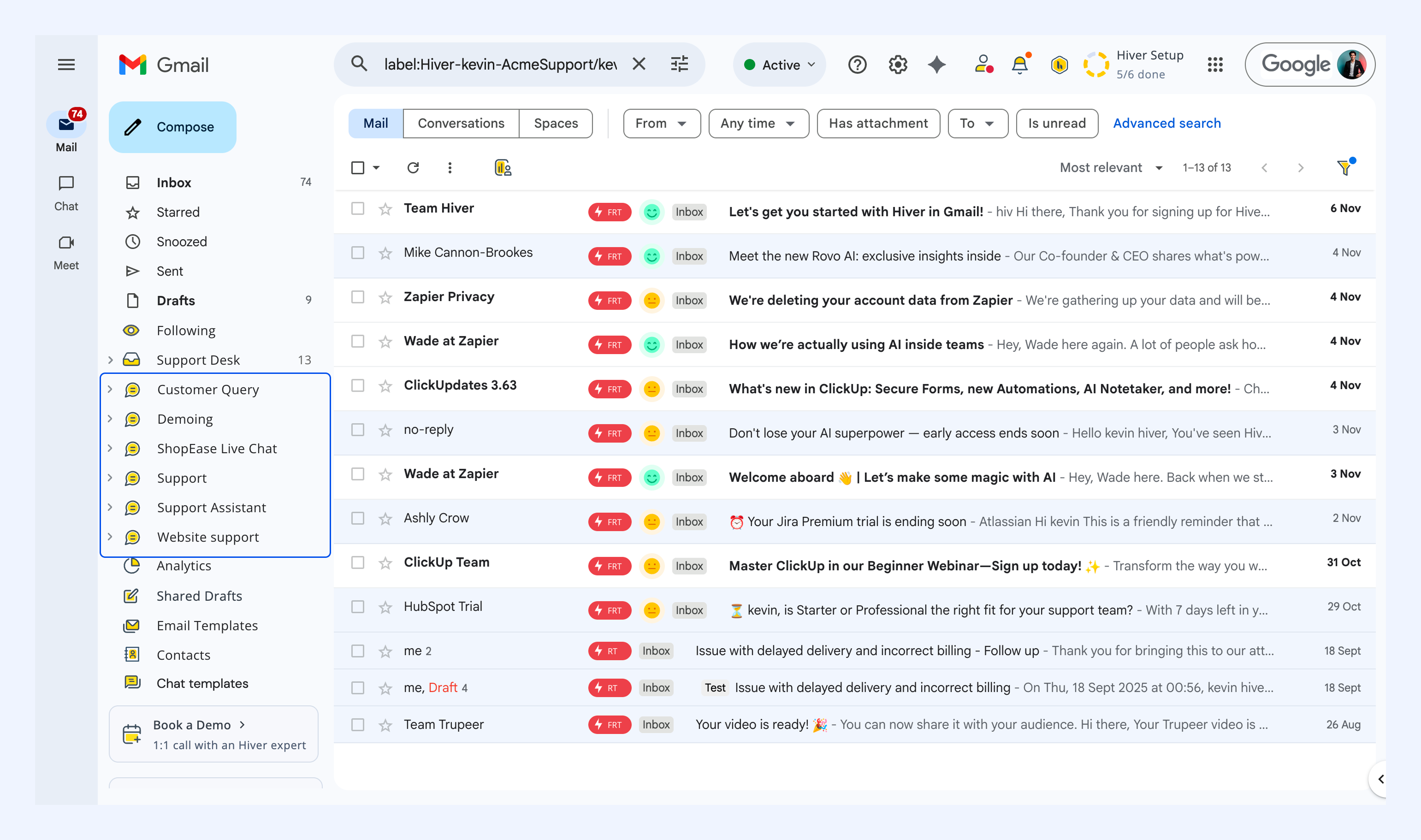This screenshot has width=1421, height=840.
Task: Tick the select-all checkbox in toolbar
Action: click(358, 167)
